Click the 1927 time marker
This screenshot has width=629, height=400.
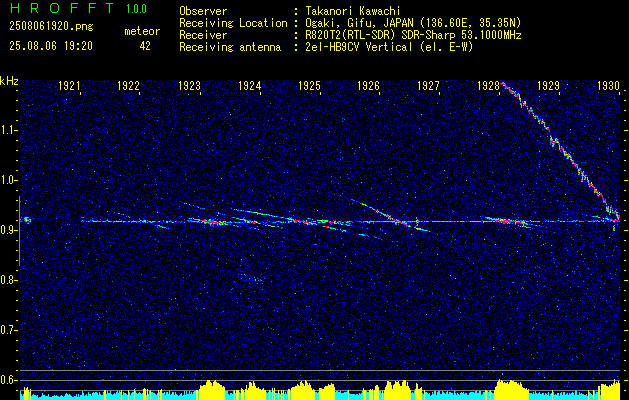tap(428, 85)
